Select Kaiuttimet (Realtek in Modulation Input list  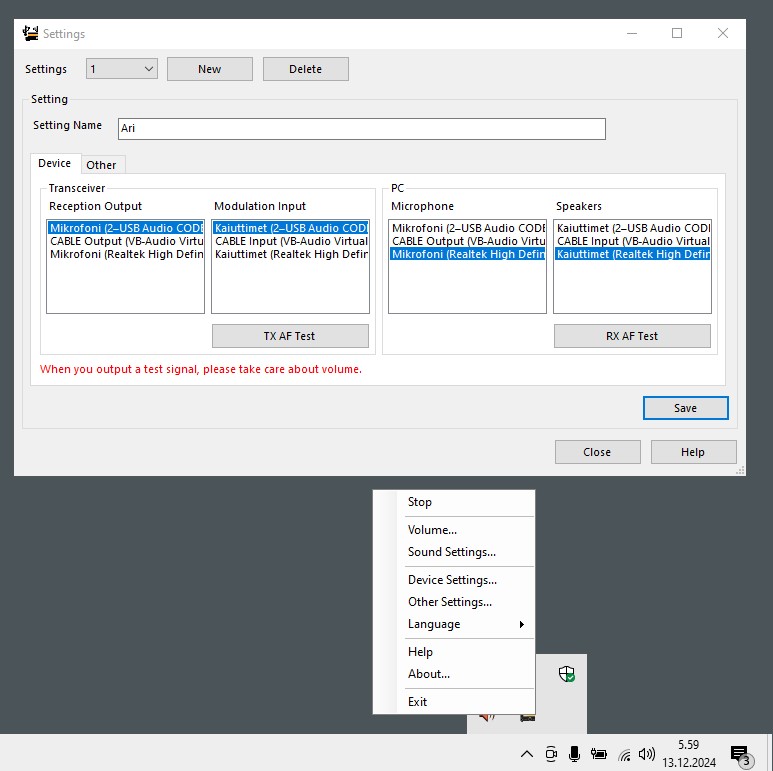(x=291, y=254)
